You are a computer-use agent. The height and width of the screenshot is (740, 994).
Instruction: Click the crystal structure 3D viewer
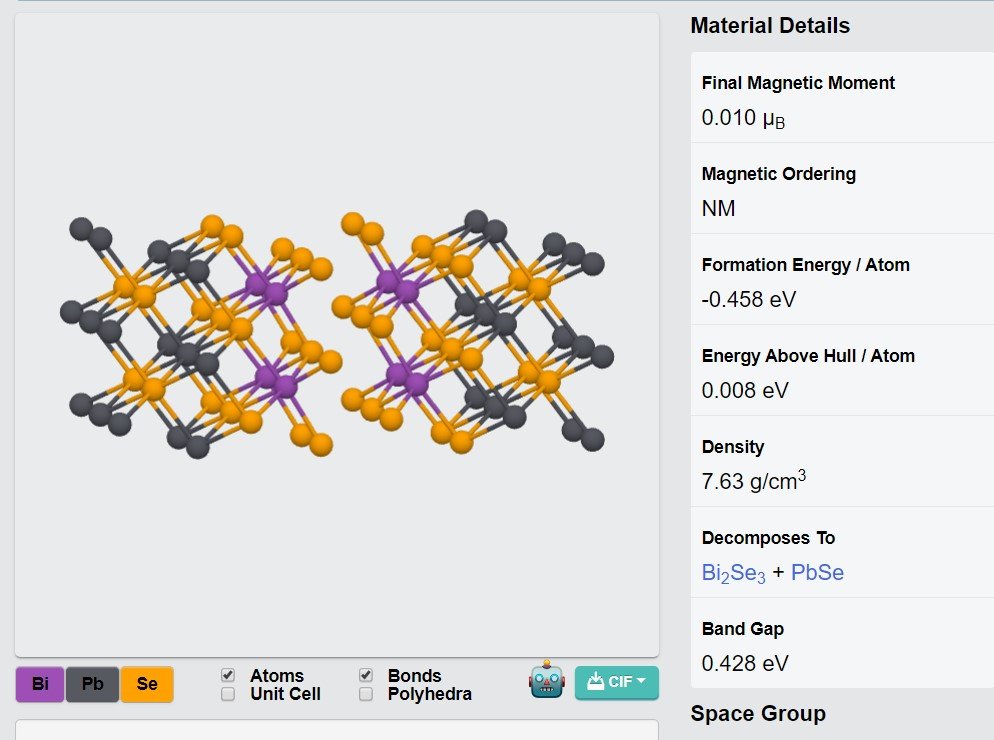337,335
